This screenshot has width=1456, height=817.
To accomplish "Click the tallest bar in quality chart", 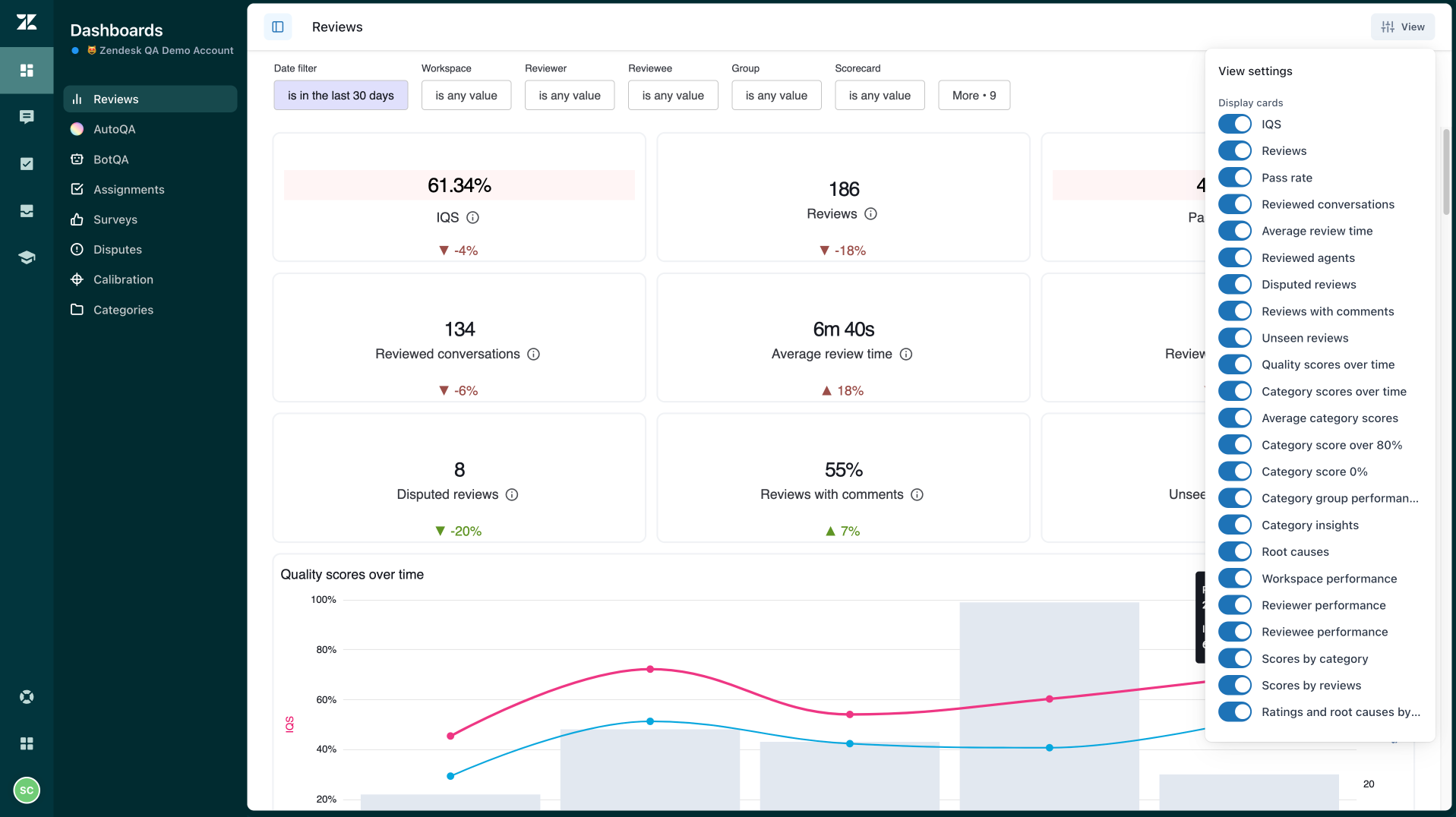I will click(1049, 705).
